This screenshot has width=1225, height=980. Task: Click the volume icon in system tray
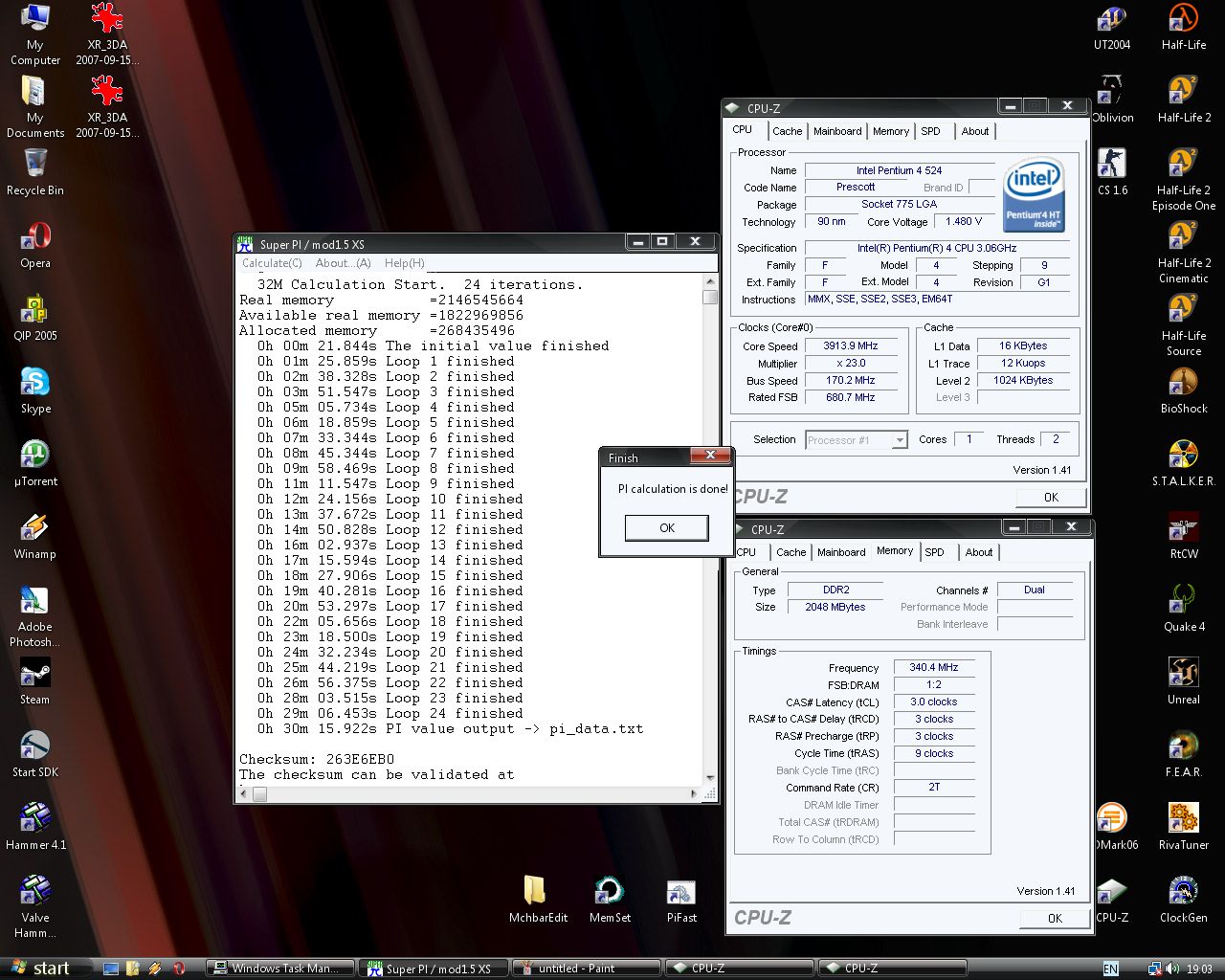[1172, 969]
